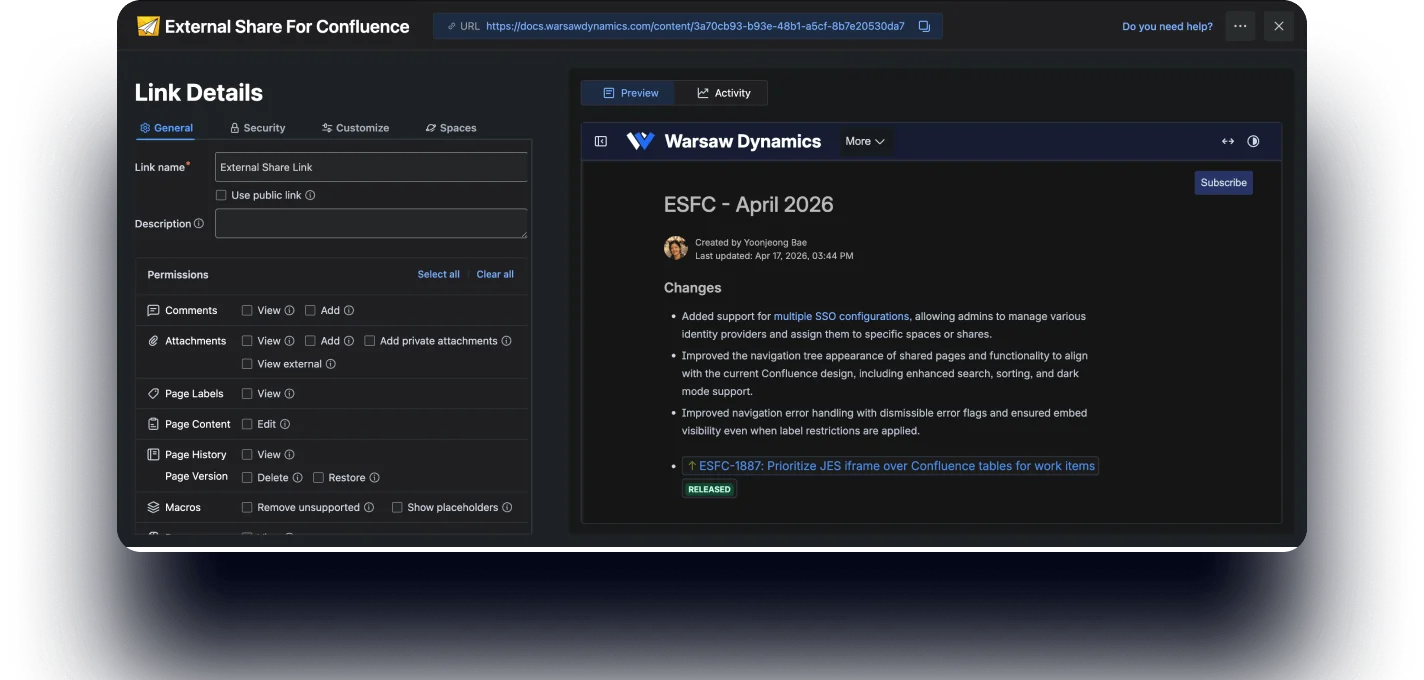1424x680 pixels.
Task: Open the ESFC-1887 work item link
Action: click(890, 466)
